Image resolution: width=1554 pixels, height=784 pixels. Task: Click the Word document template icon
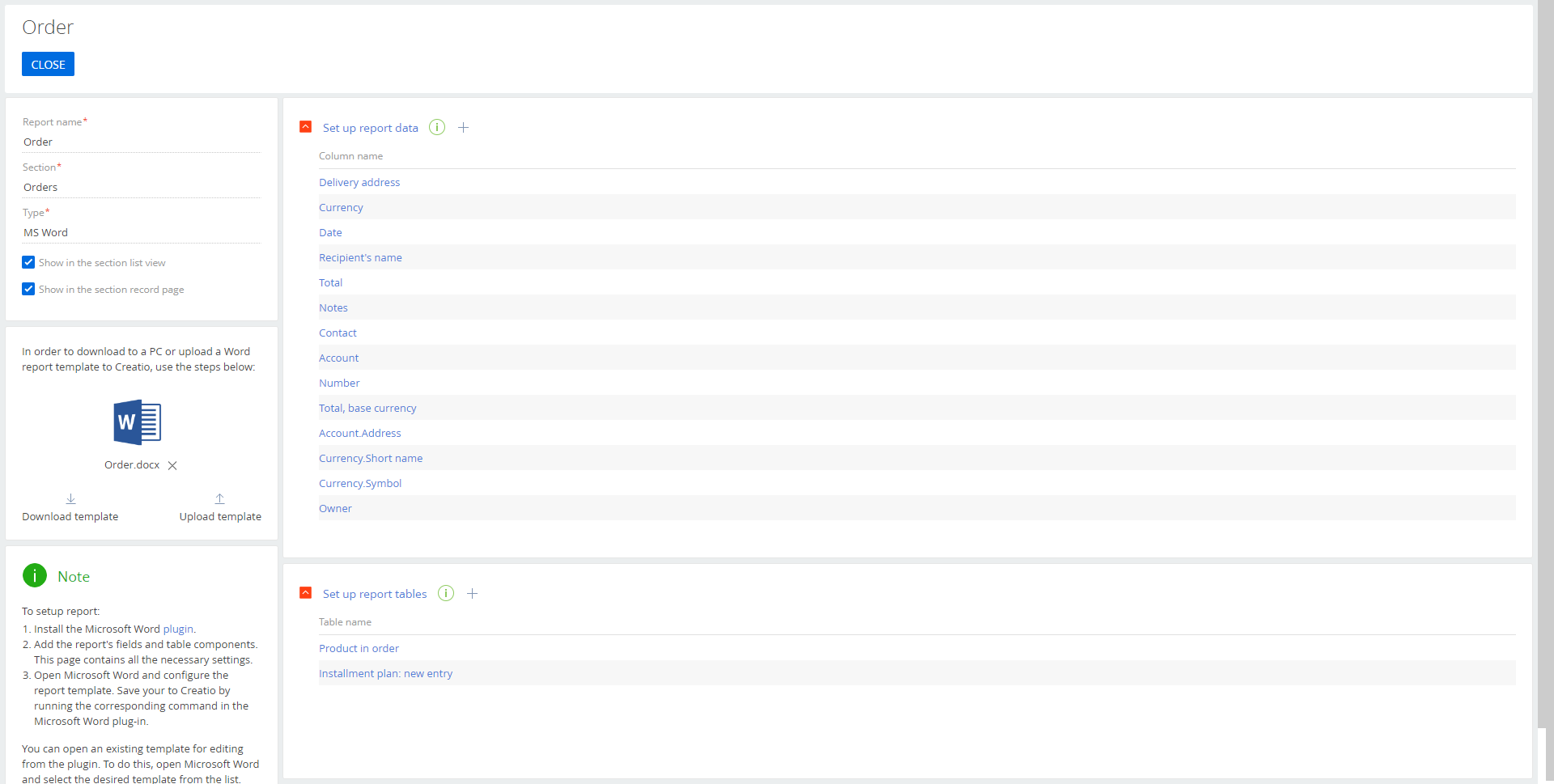tap(138, 422)
